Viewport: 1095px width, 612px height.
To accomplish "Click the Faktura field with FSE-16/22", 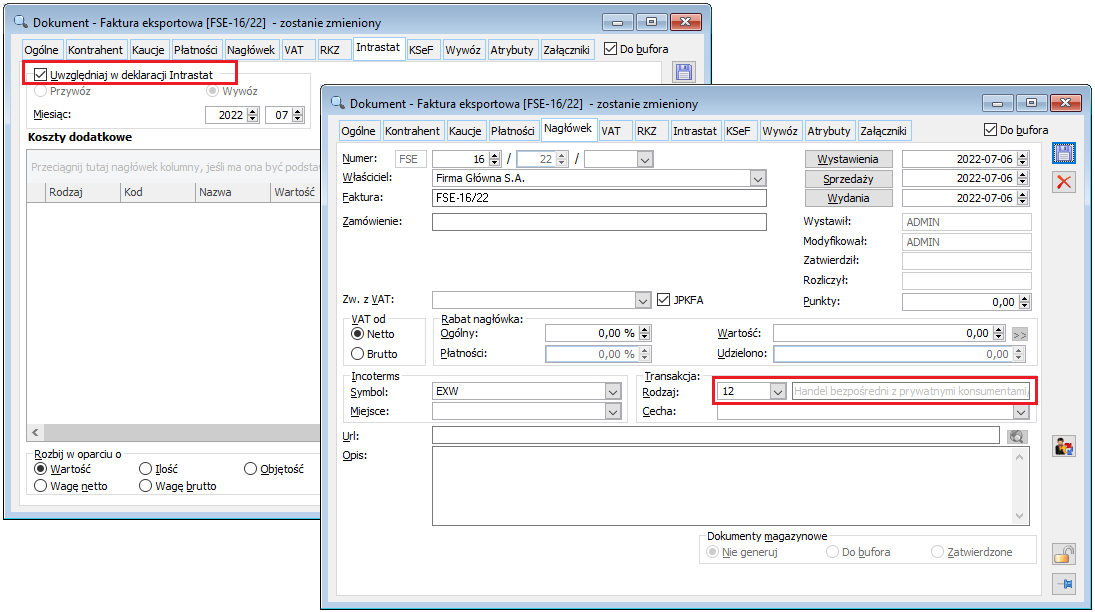I will pyautogui.click(x=599, y=198).
